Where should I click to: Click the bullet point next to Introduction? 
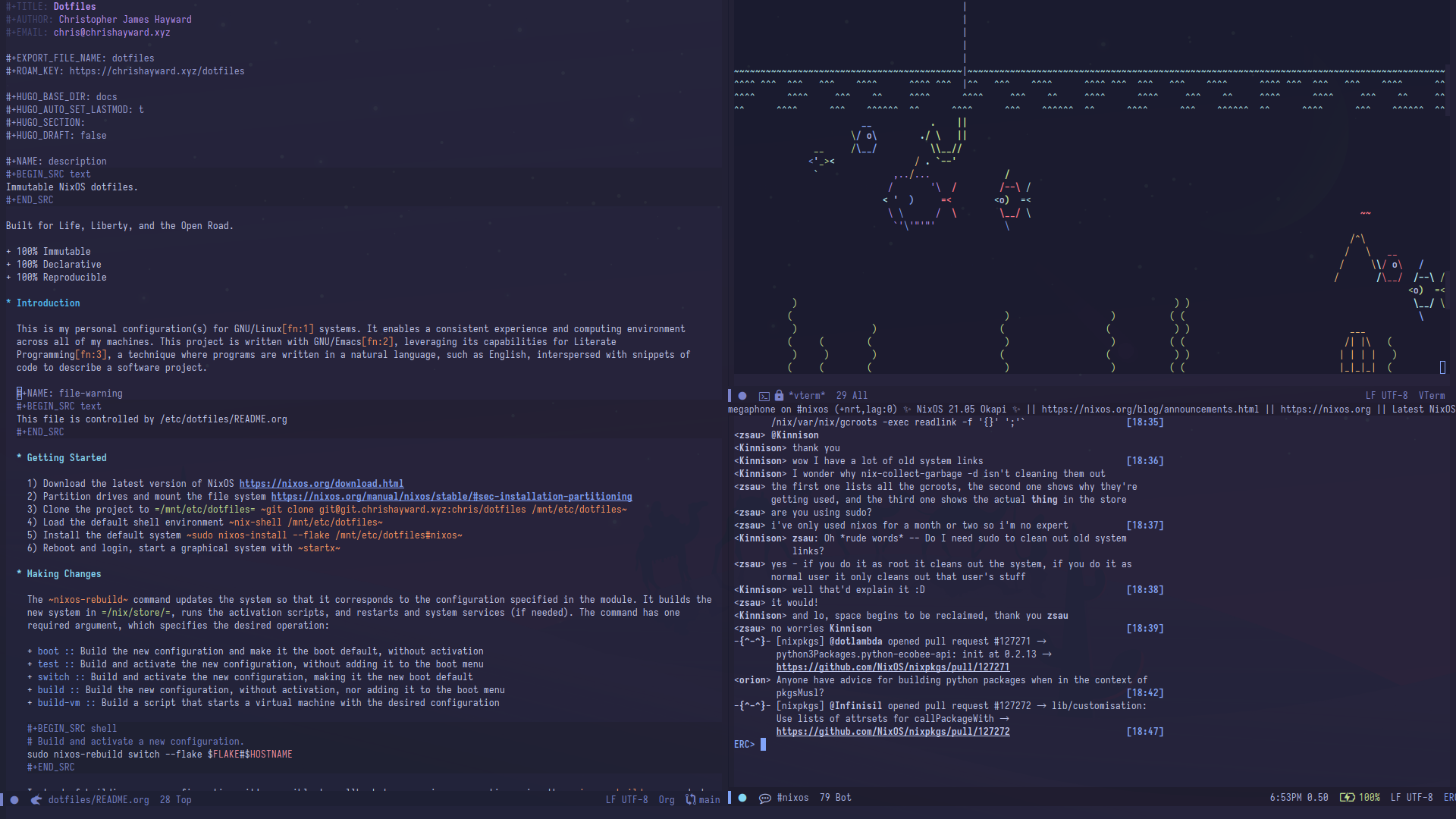9,303
